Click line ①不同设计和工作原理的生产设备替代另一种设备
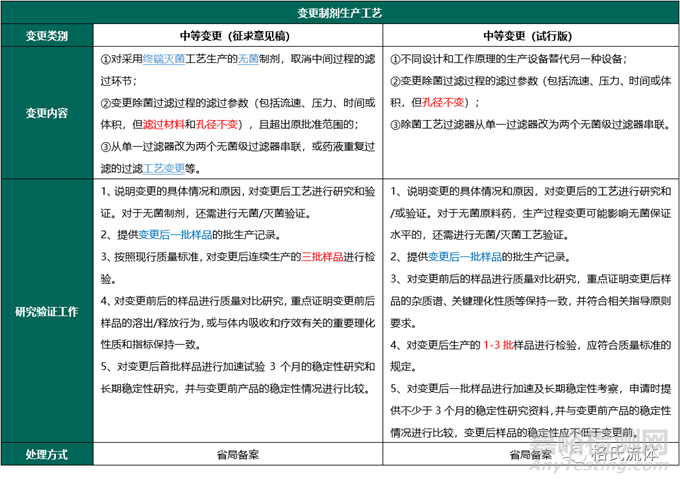Viewport: 680px width, 483px height. click(508, 59)
